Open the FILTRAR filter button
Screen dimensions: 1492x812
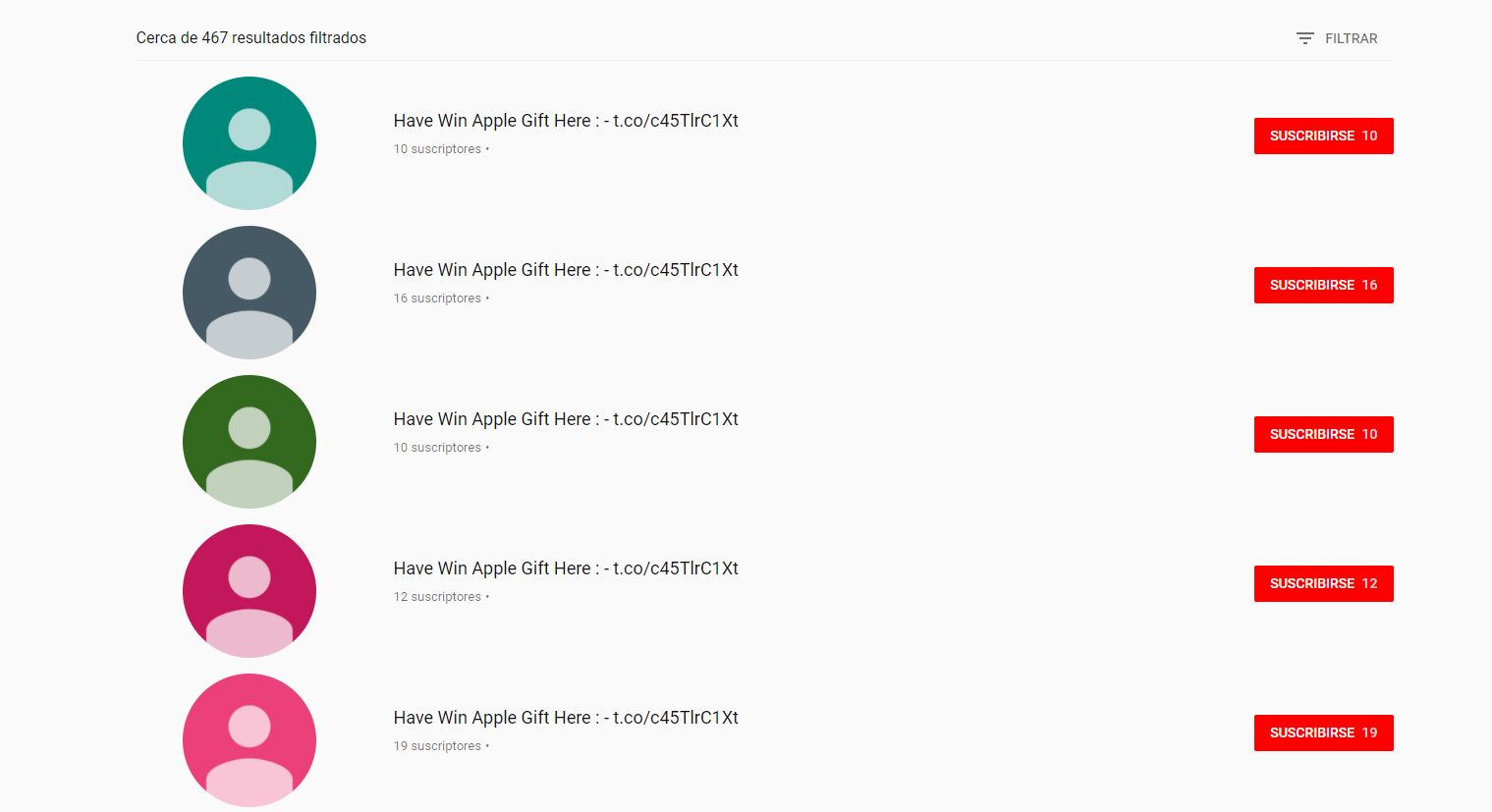click(1337, 38)
